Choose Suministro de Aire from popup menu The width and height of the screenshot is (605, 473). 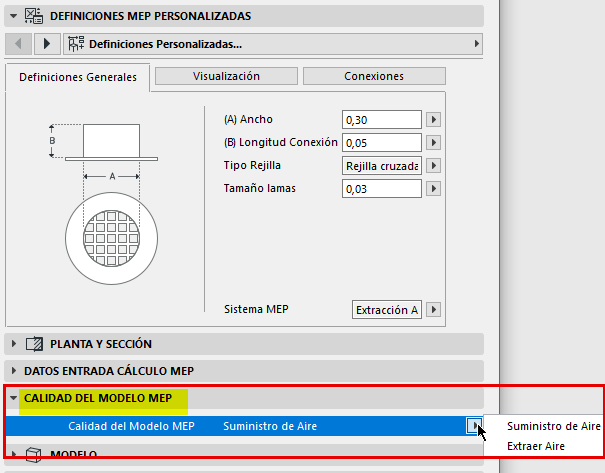click(x=553, y=426)
